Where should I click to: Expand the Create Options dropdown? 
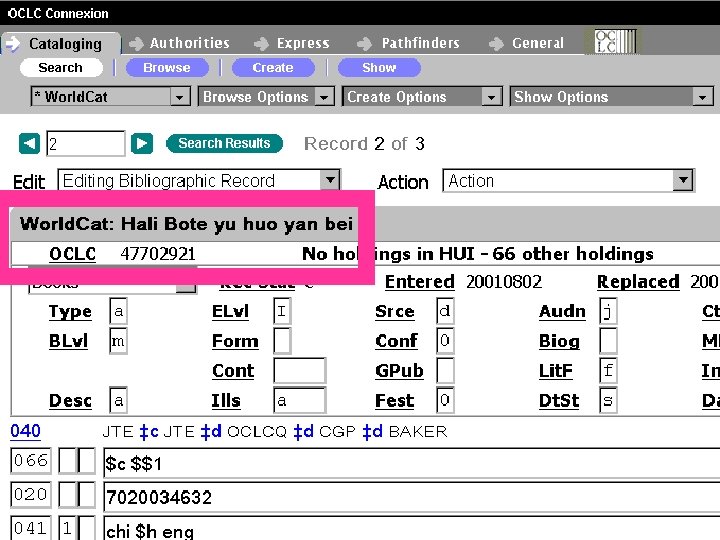(422, 96)
